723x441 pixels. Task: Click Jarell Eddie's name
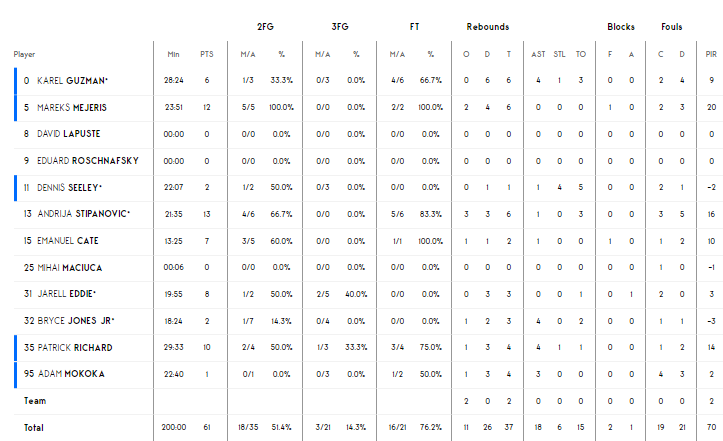(66, 294)
